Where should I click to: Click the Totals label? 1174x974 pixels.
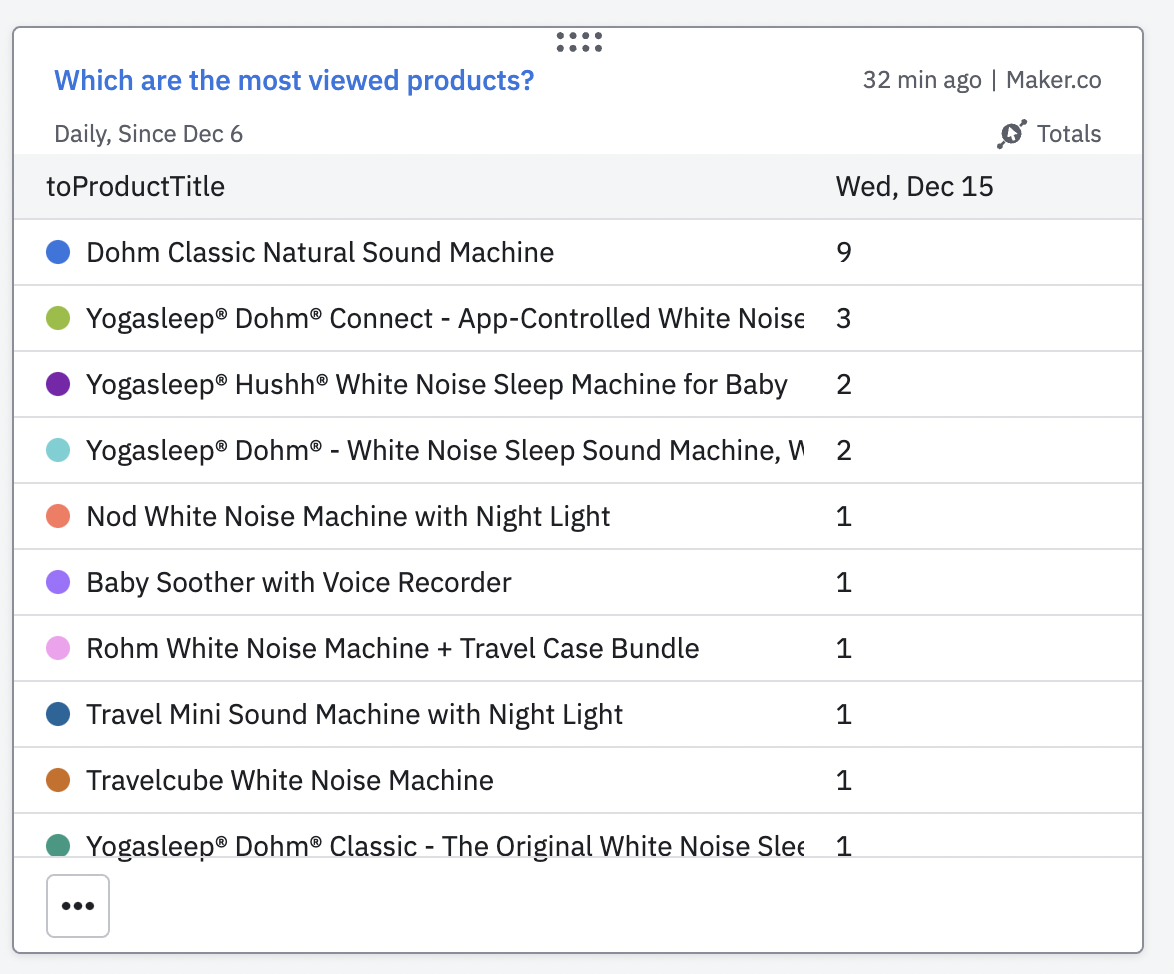tap(1069, 134)
